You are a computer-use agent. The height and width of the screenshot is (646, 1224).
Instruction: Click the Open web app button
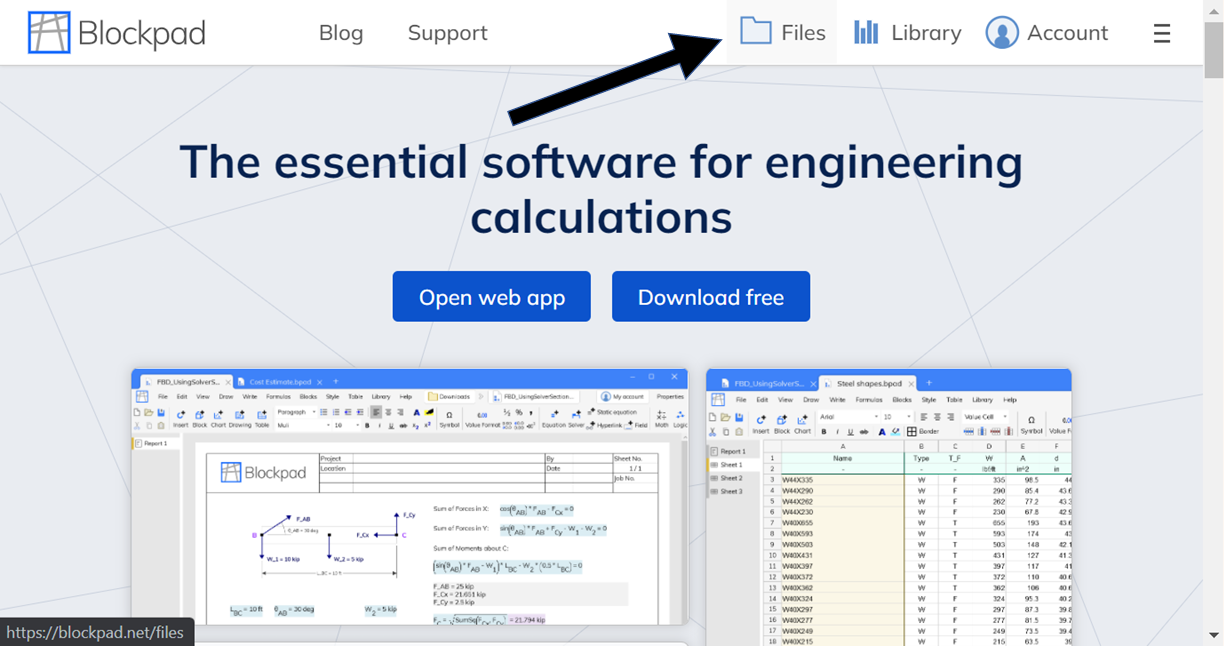[x=491, y=296]
